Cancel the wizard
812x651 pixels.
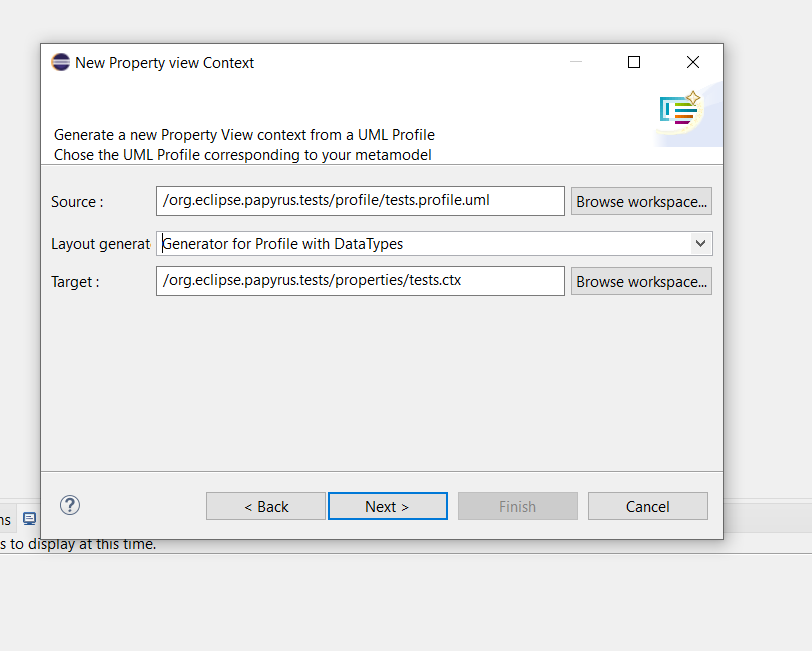pyautogui.click(x=647, y=506)
